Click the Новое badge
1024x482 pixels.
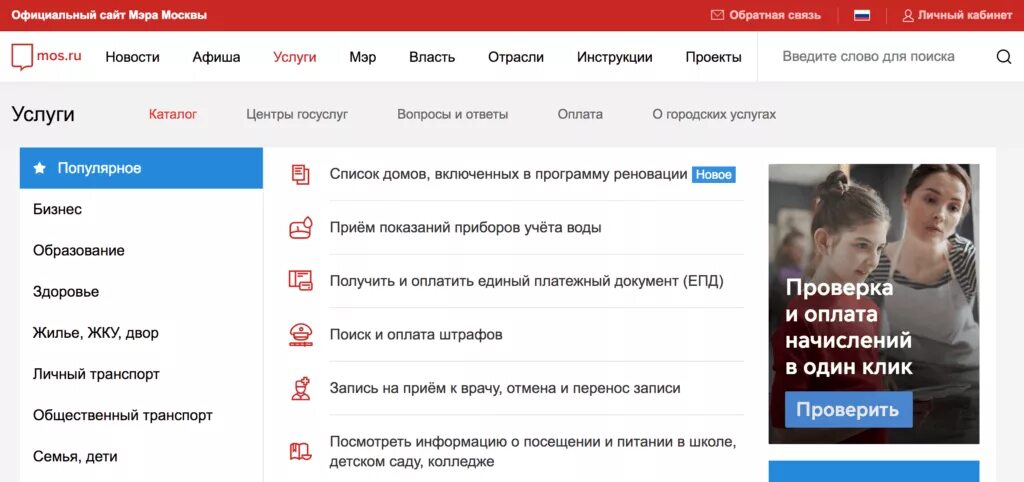(x=714, y=175)
